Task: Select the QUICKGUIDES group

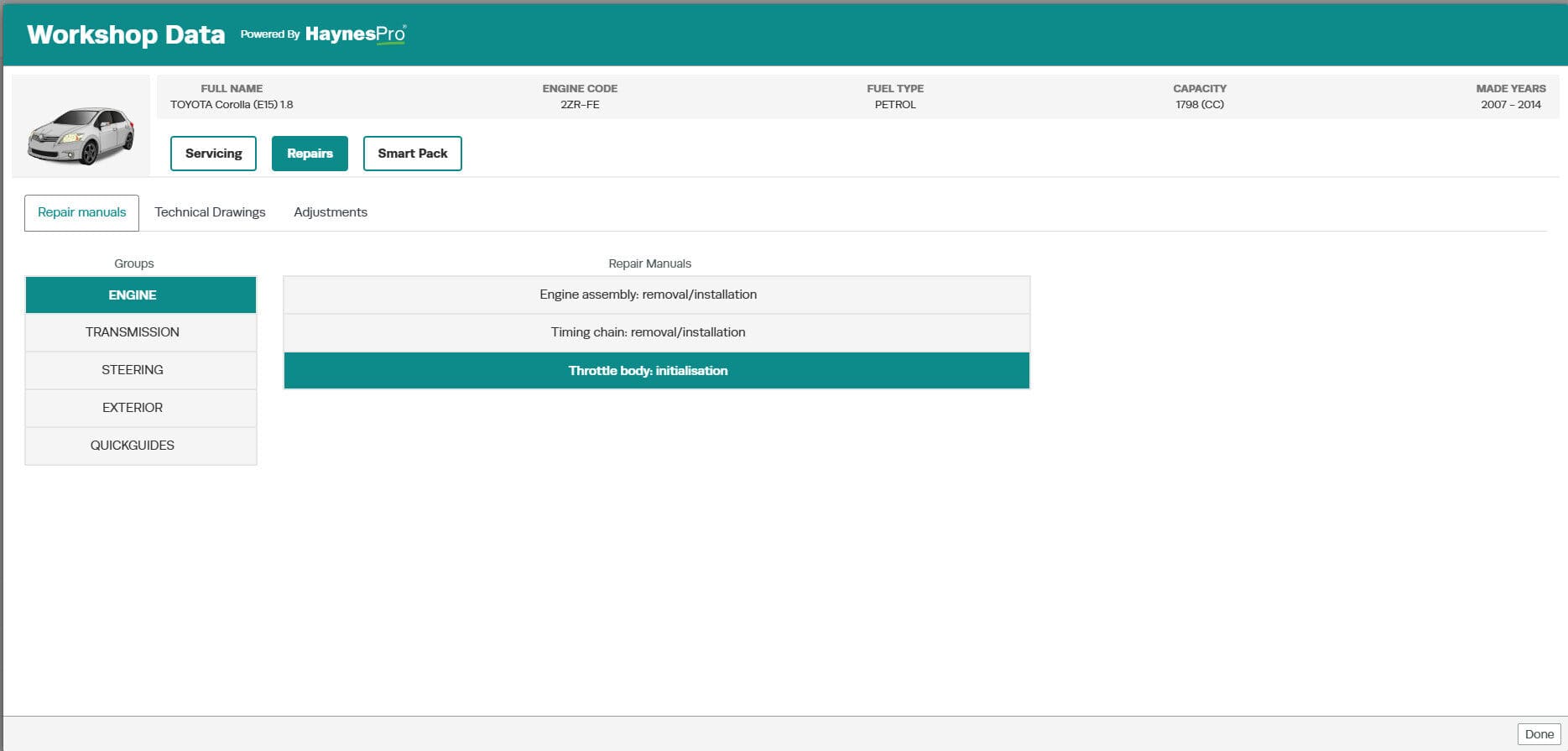Action: pos(141,446)
